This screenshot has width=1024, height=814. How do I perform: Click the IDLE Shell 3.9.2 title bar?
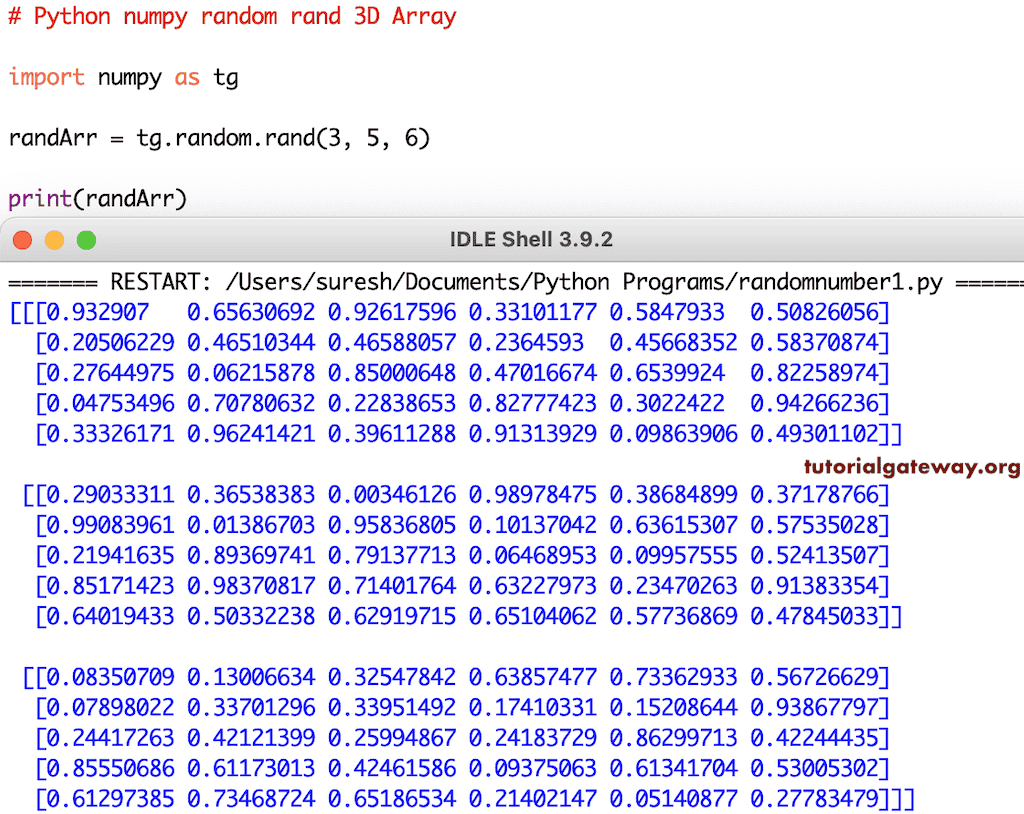(x=530, y=240)
